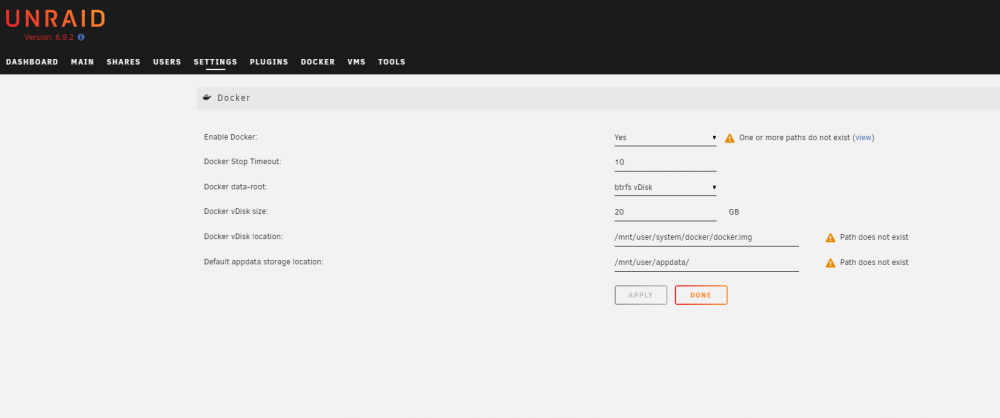Click the Done button
Image resolution: width=1000 pixels, height=418 pixels.
tap(701, 295)
